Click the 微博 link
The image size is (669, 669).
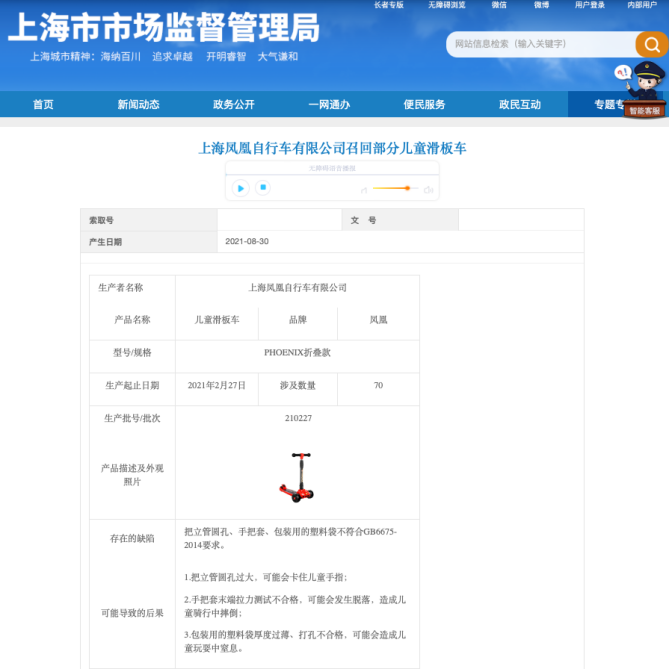(x=541, y=5)
